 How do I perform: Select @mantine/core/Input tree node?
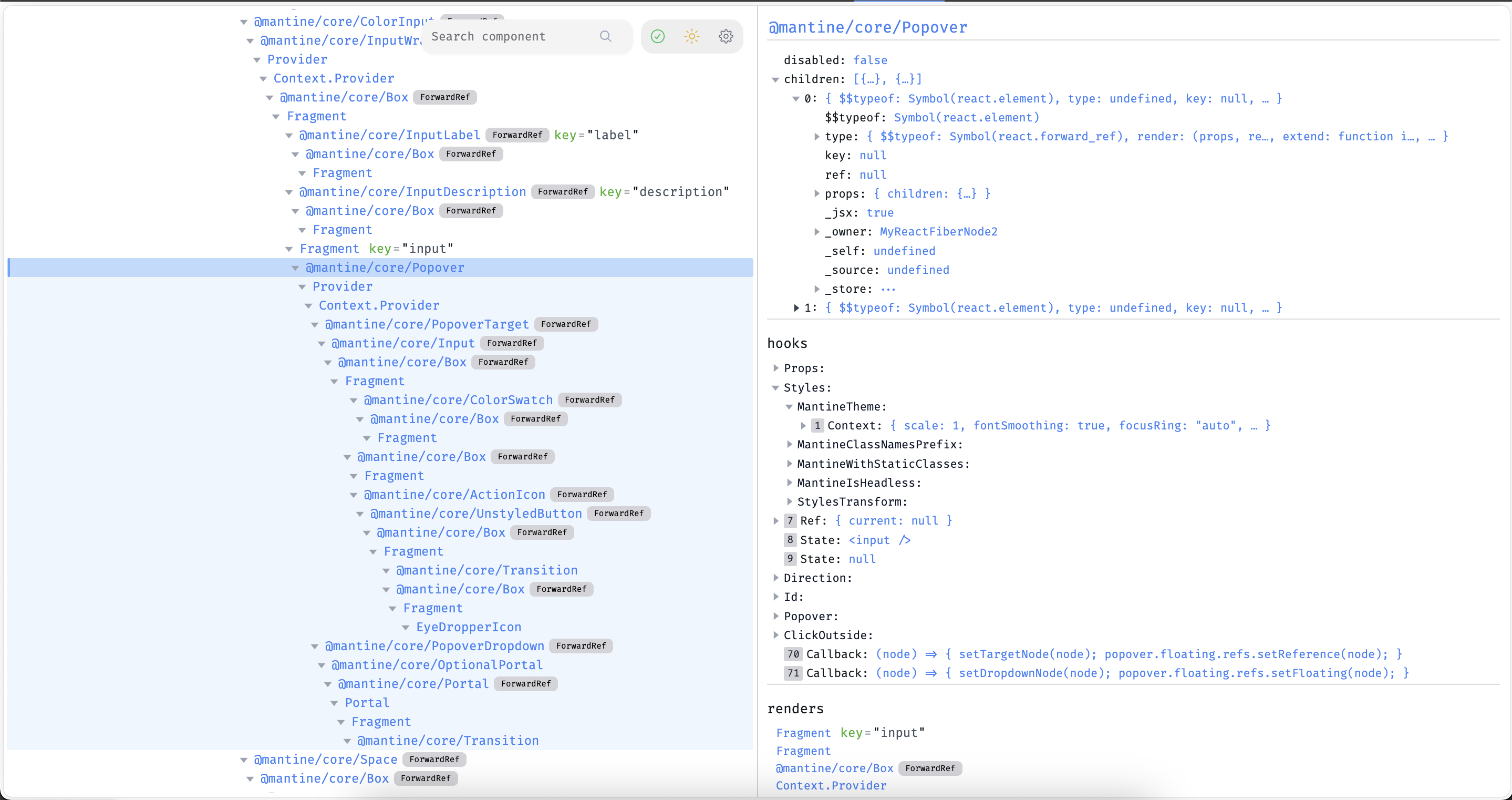click(402, 344)
